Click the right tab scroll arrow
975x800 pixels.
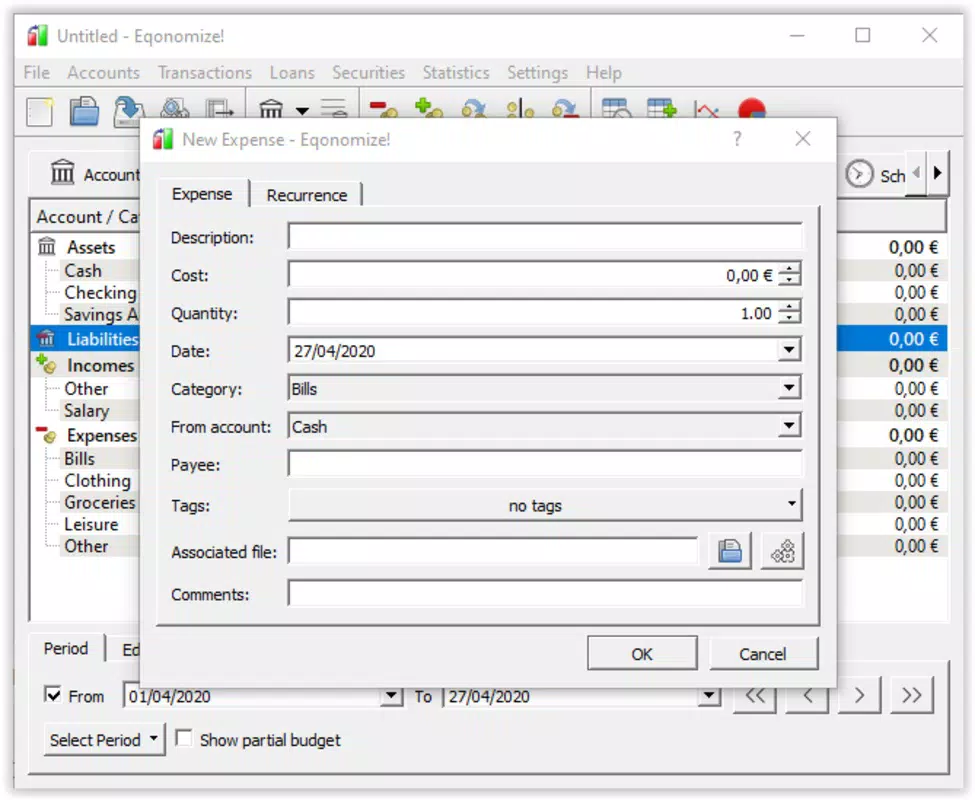click(x=938, y=173)
